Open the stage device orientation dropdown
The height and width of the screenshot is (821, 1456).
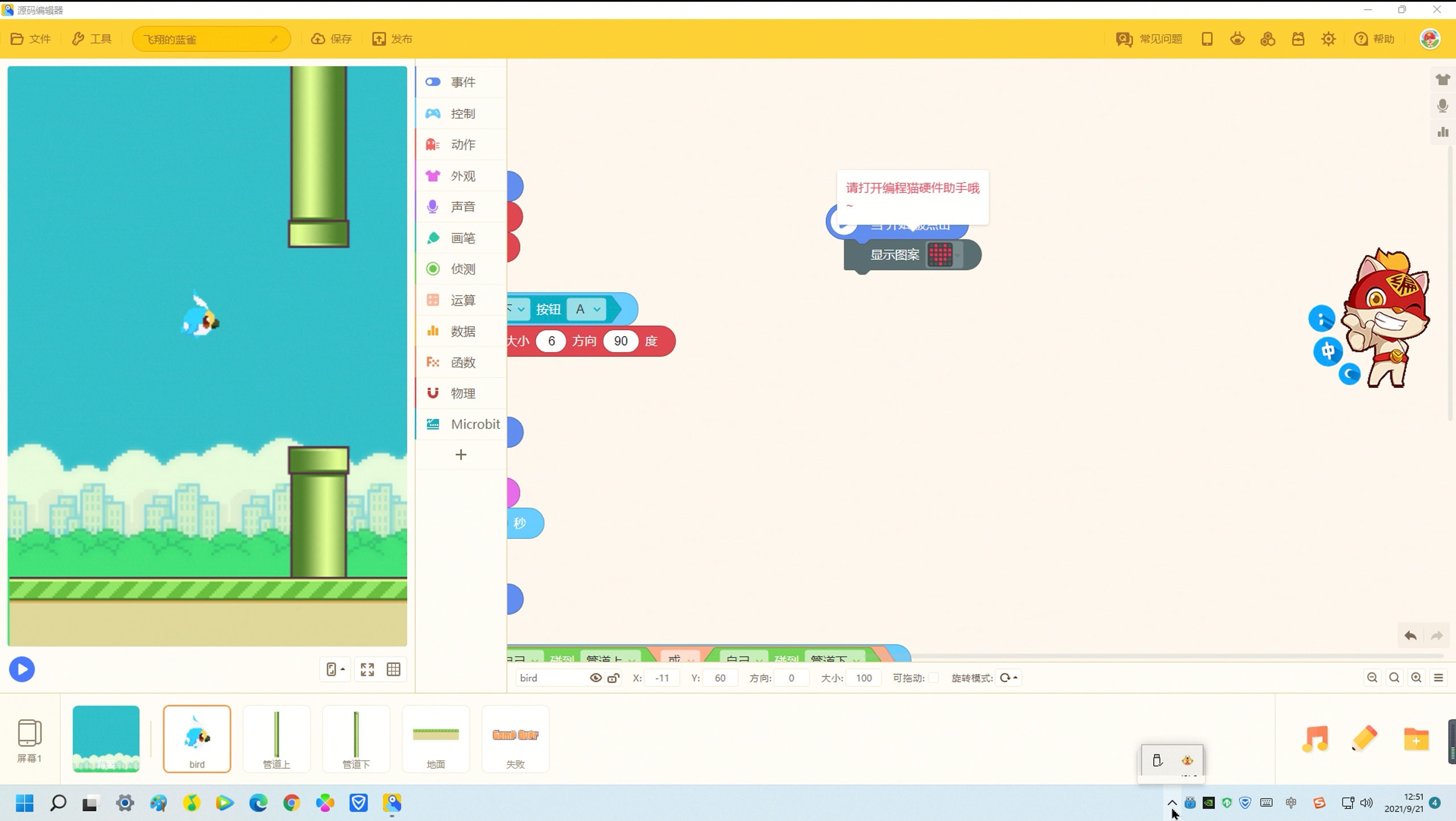(335, 669)
